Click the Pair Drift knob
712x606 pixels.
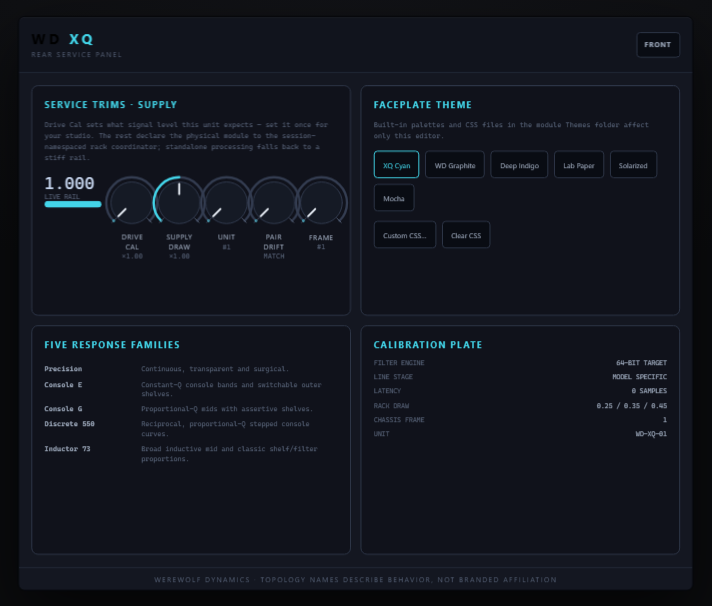click(x=273, y=202)
